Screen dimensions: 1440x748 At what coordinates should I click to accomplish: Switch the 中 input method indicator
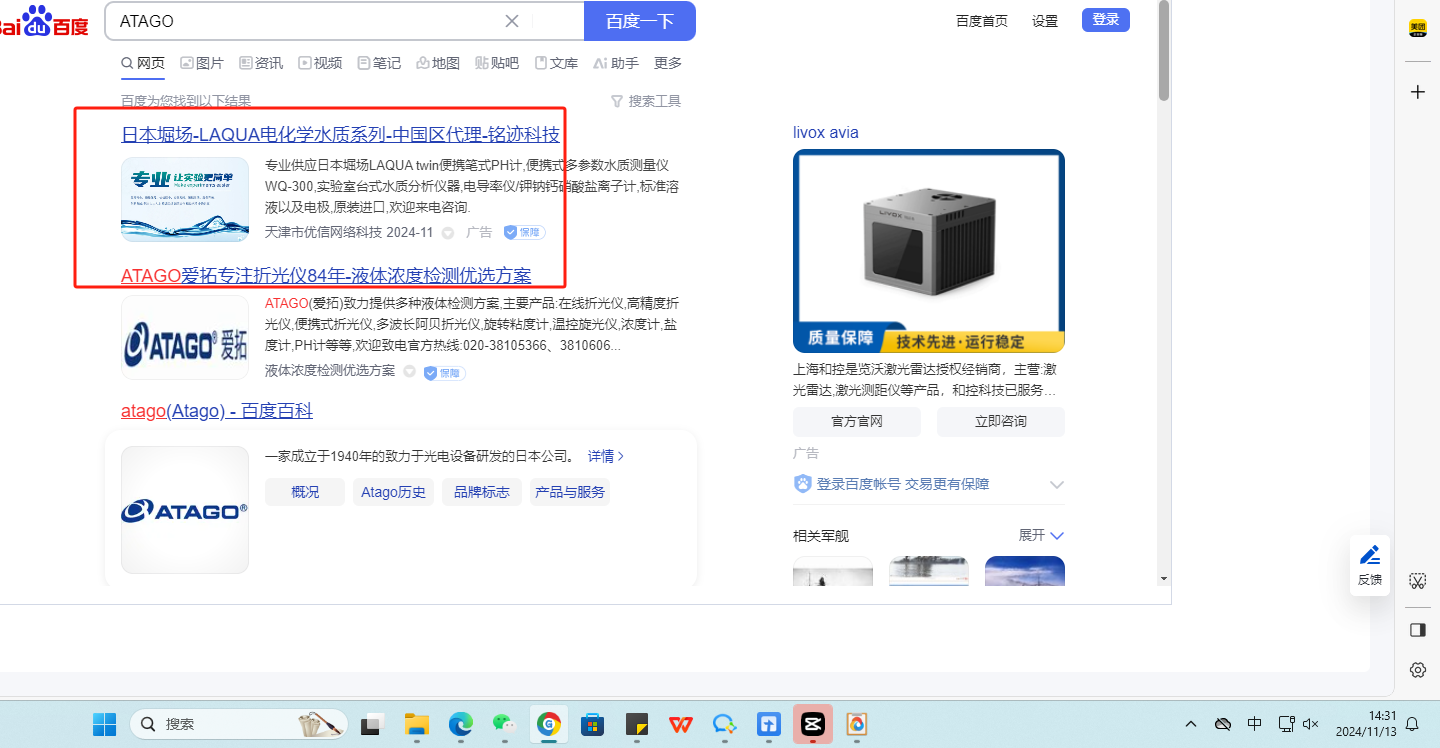tap(1254, 724)
